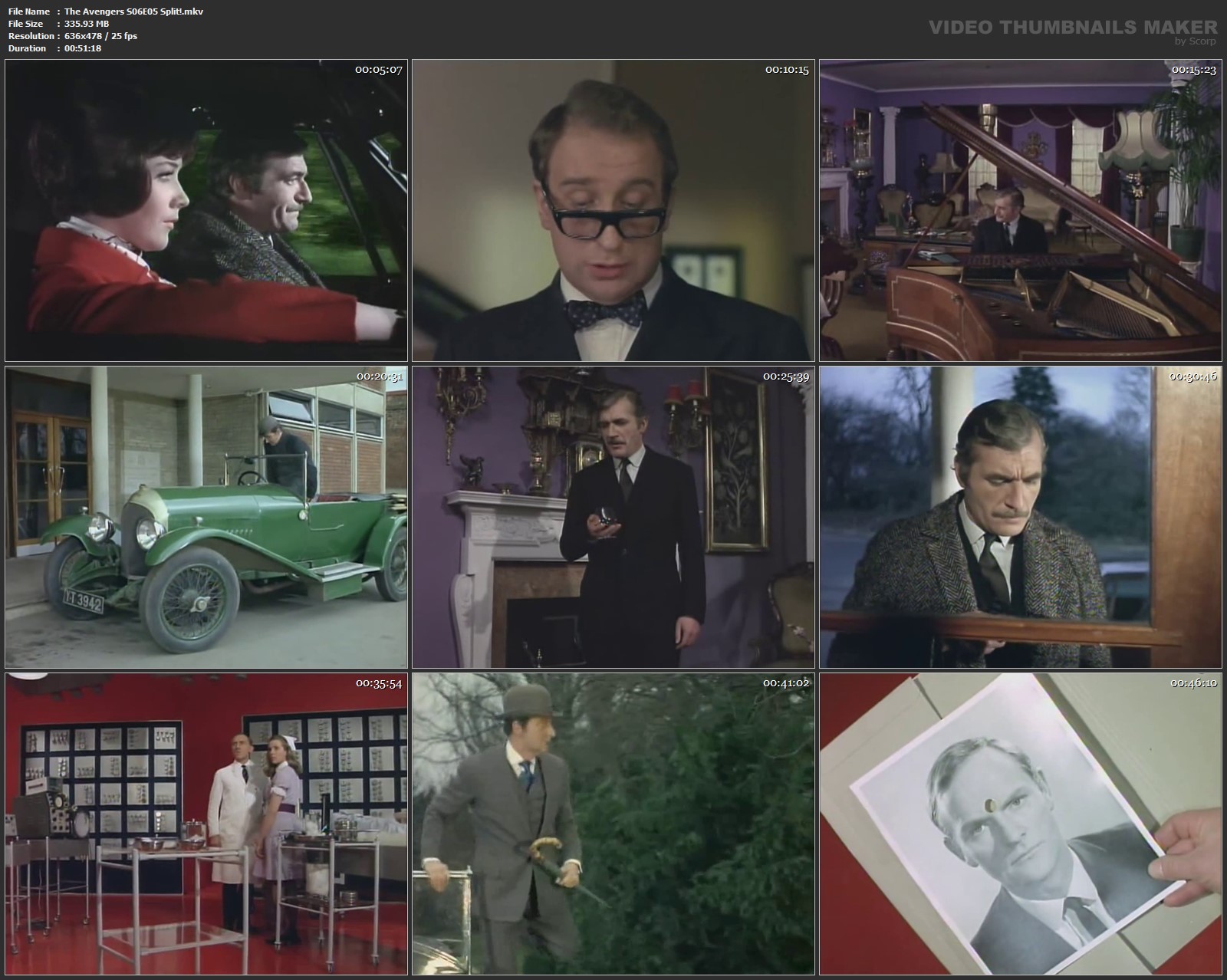Open the thumbnail stamped 00:10:15
Screen dimensions: 1227x980
613,210
